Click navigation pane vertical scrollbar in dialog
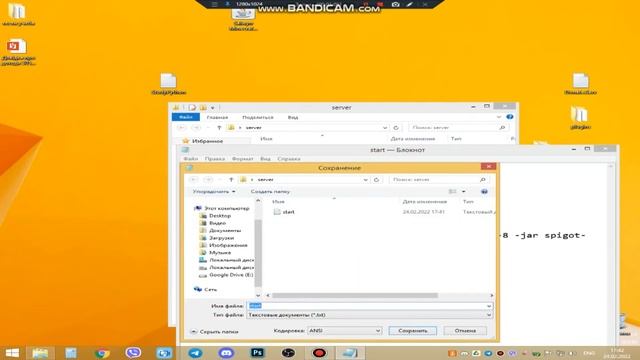Viewport: 640px width, 360px height. (x=258, y=253)
